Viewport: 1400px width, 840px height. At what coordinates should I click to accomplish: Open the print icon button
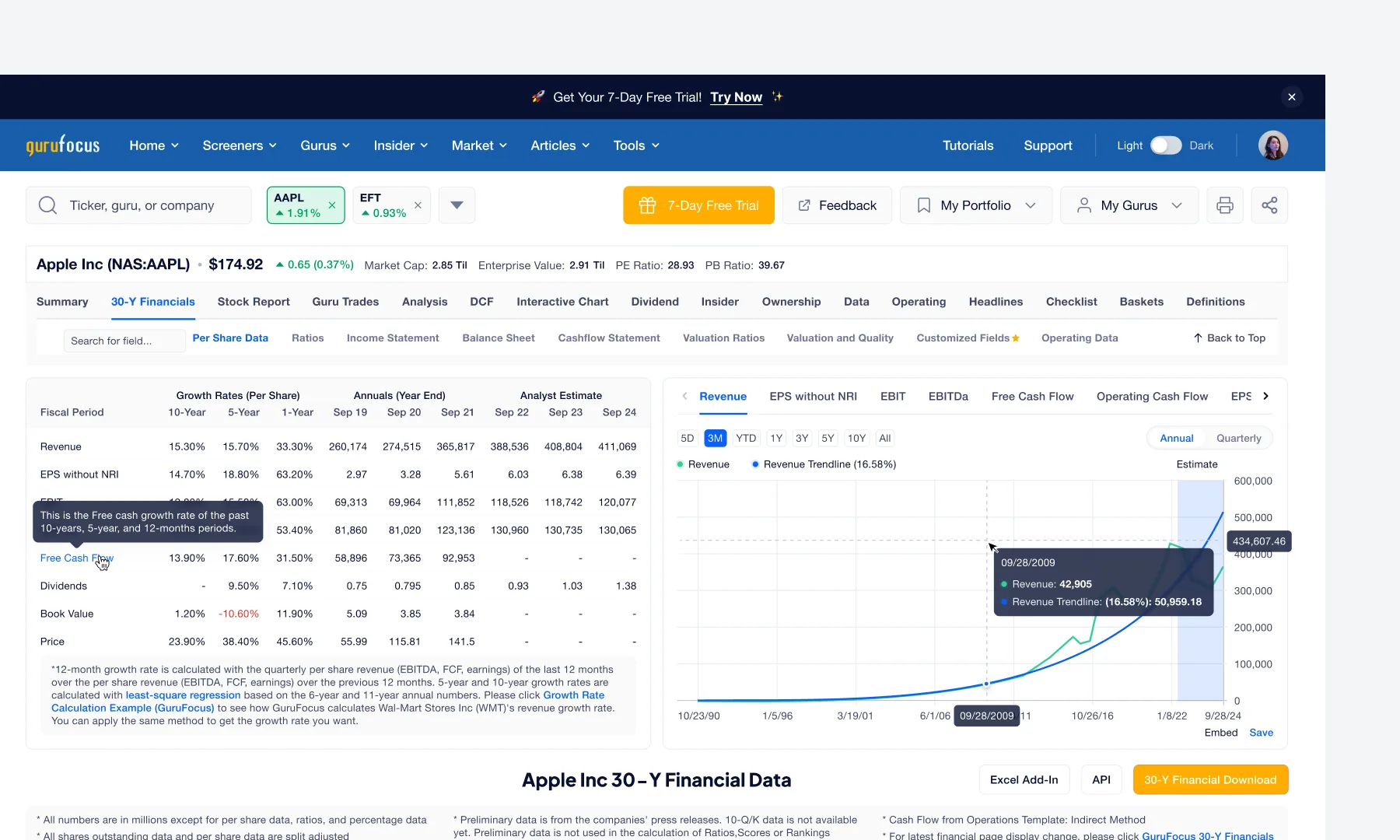coord(1225,205)
